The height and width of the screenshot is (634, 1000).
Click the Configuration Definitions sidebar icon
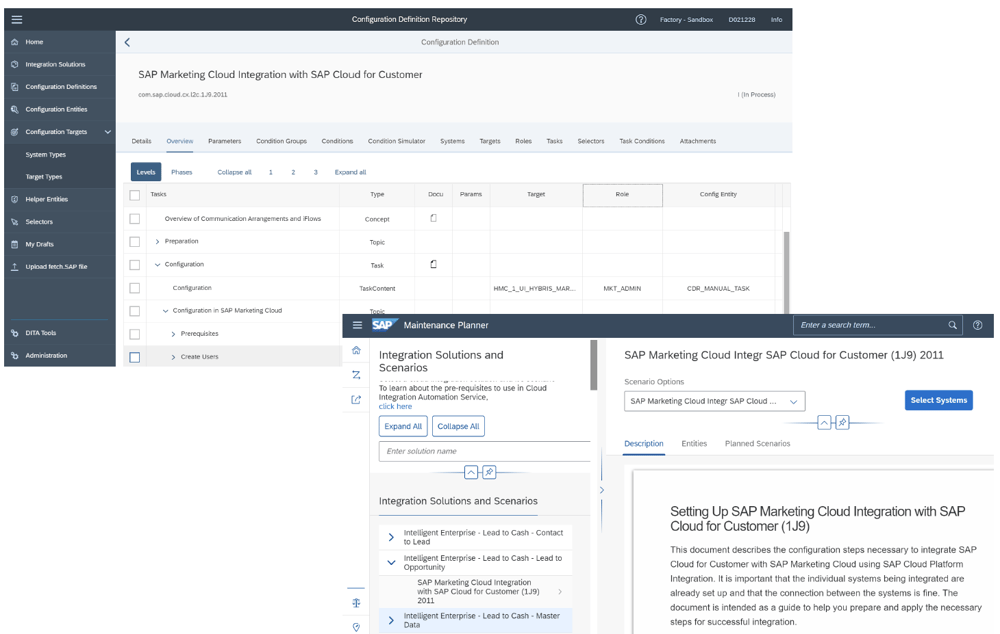(x=15, y=87)
